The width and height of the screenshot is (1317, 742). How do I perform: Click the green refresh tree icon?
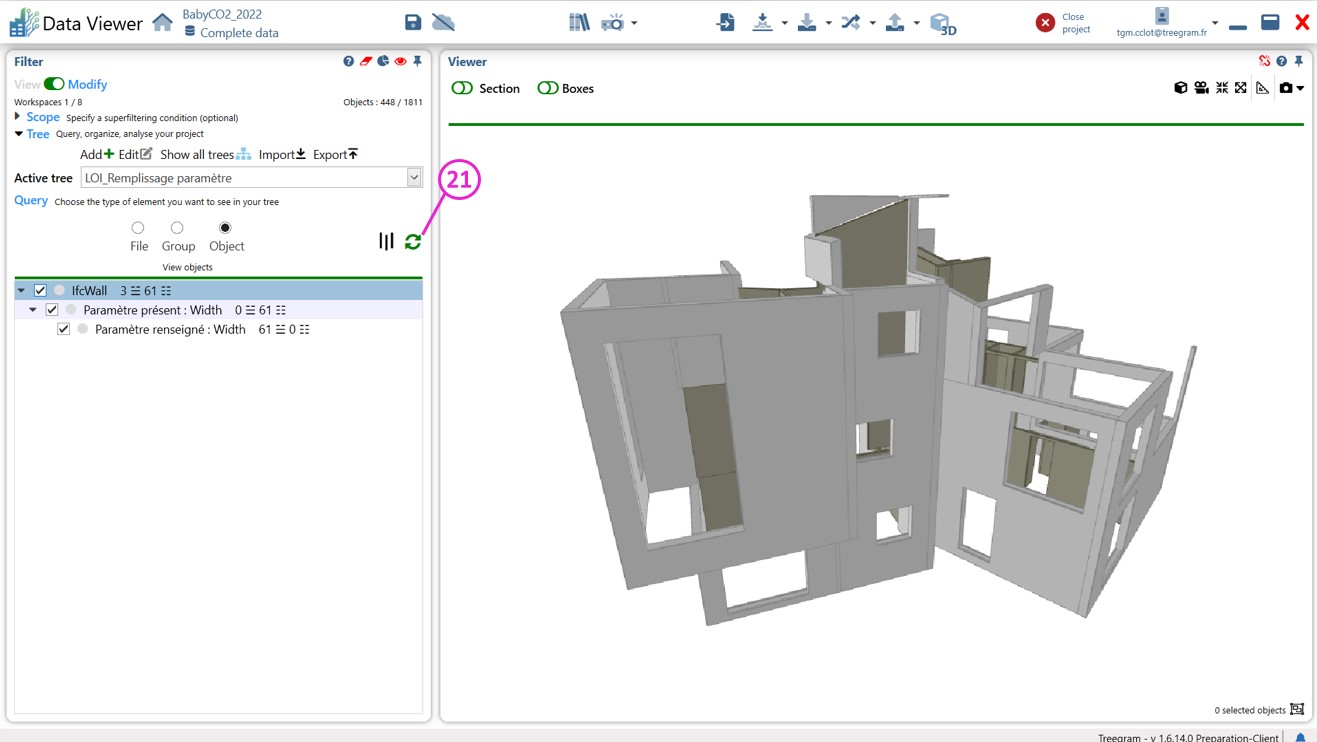click(x=413, y=242)
